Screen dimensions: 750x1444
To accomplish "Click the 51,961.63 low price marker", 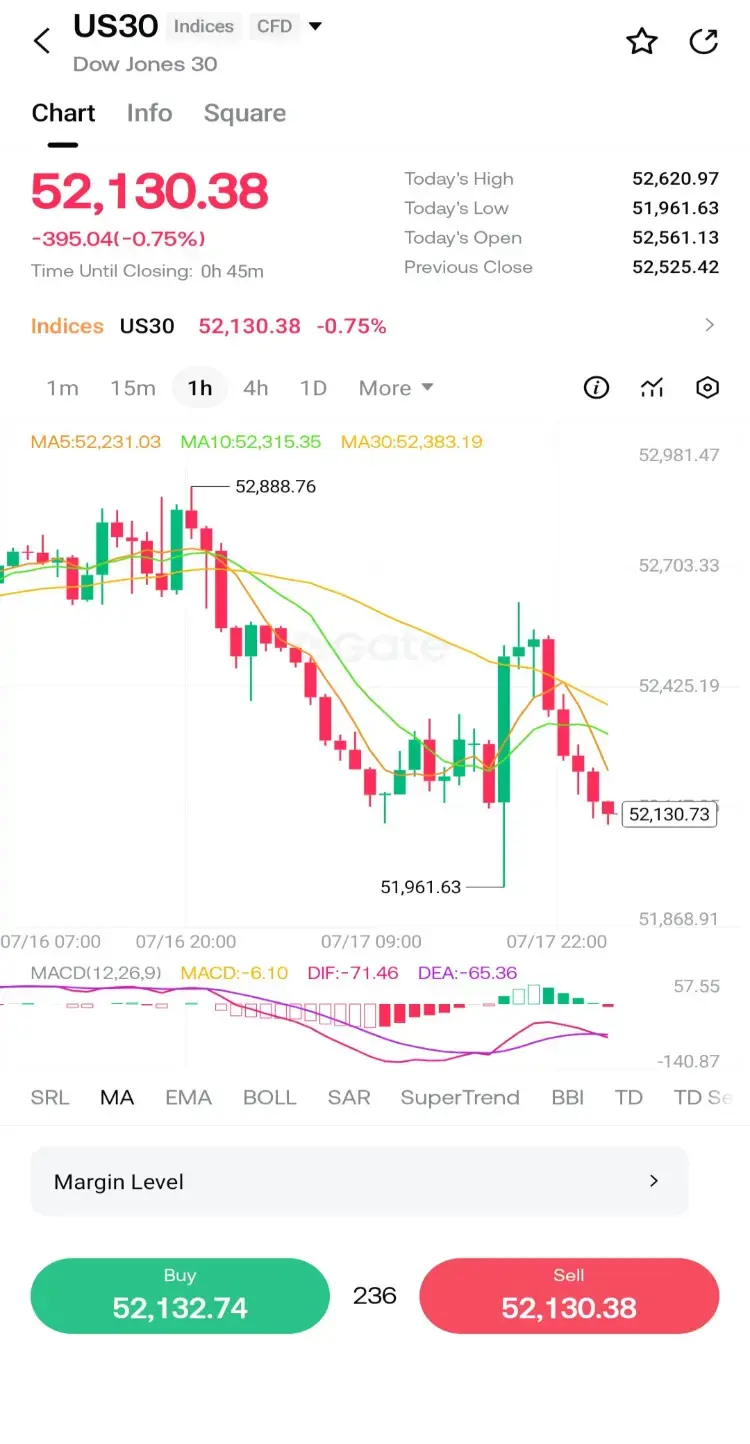I will [421, 886].
